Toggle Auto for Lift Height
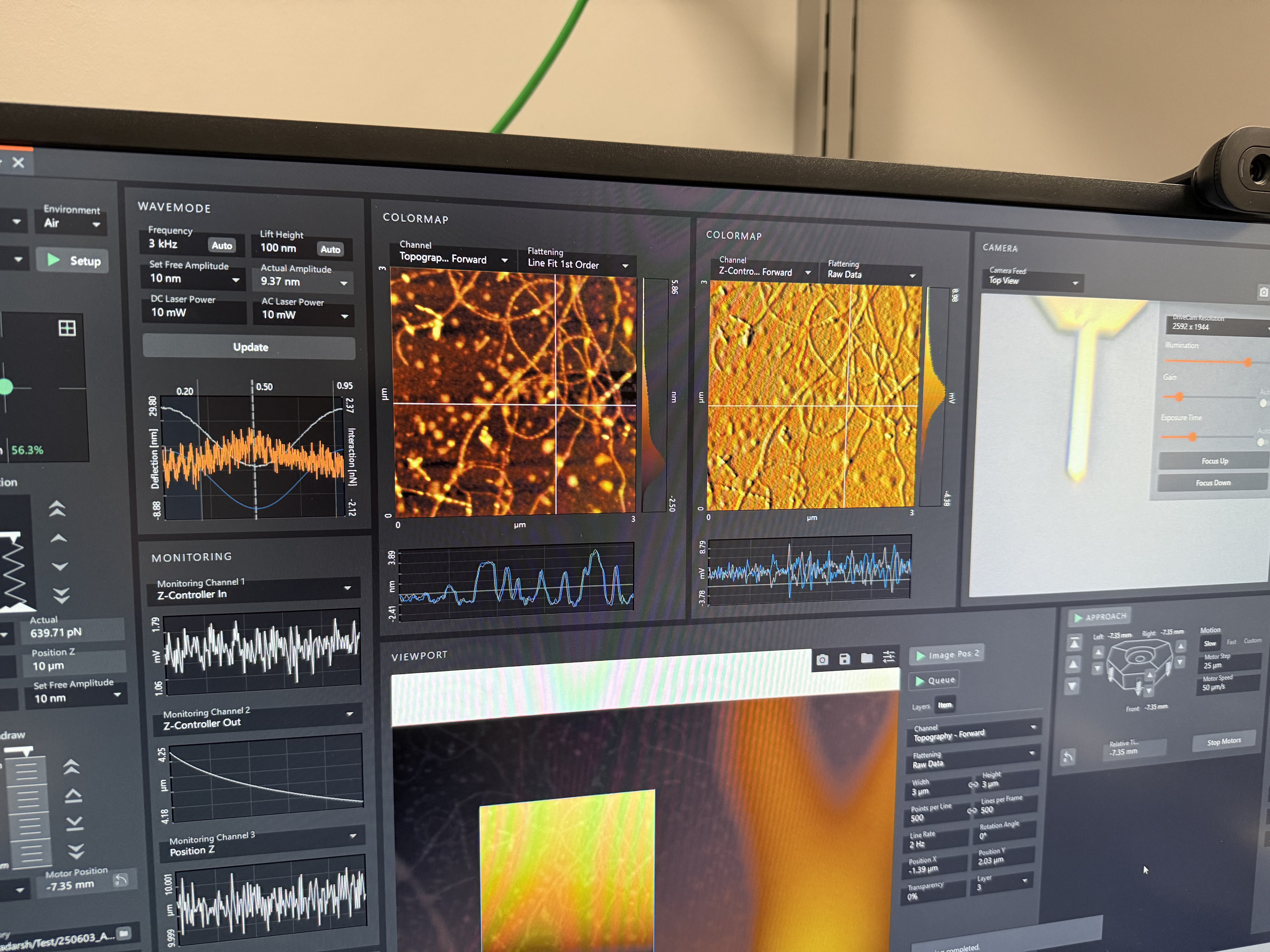Image resolution: width=1270 pixels, height=952 pixels. (x=330, y=249)
